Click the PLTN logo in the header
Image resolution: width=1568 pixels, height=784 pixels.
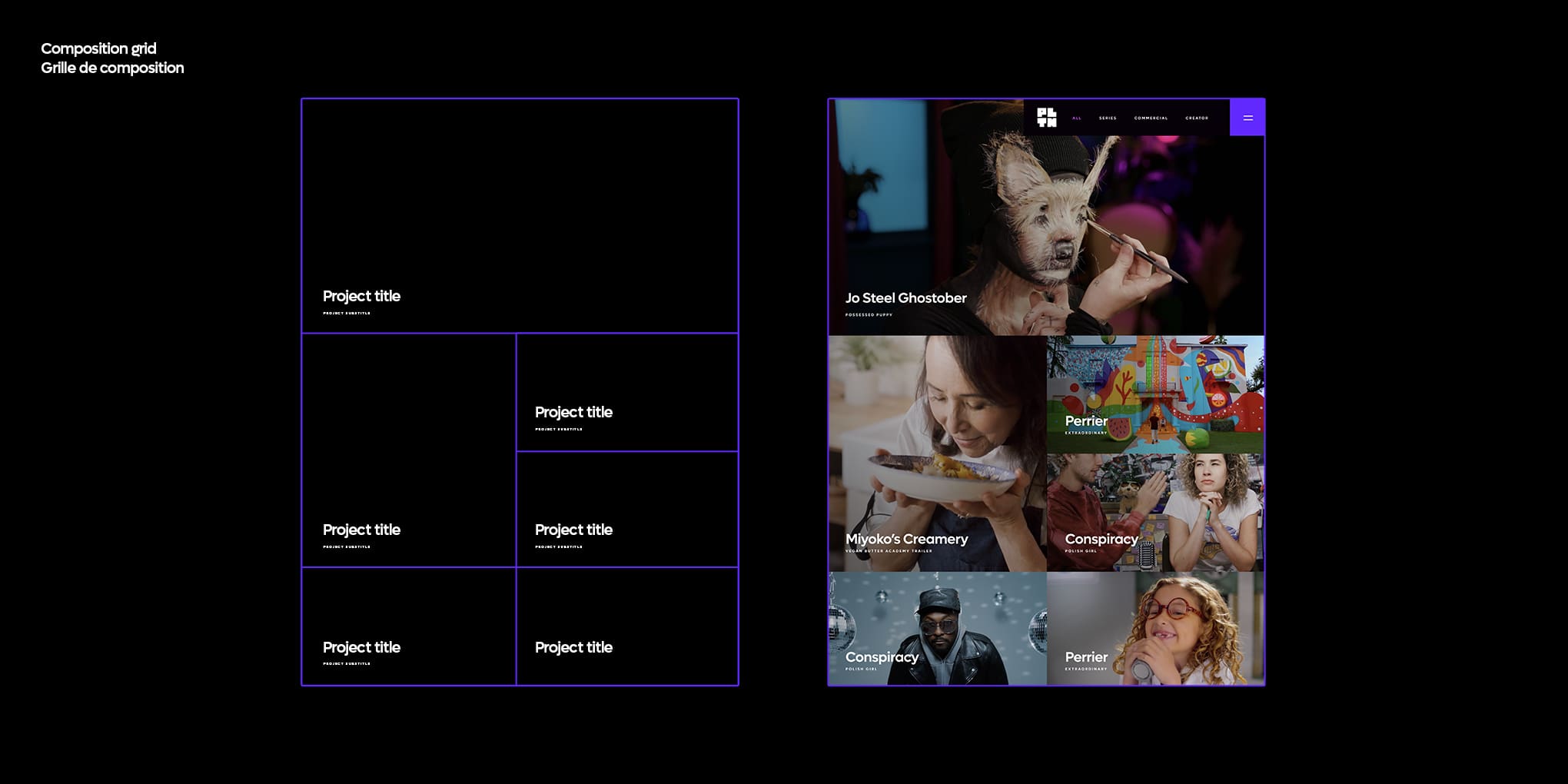point(1046,118)
